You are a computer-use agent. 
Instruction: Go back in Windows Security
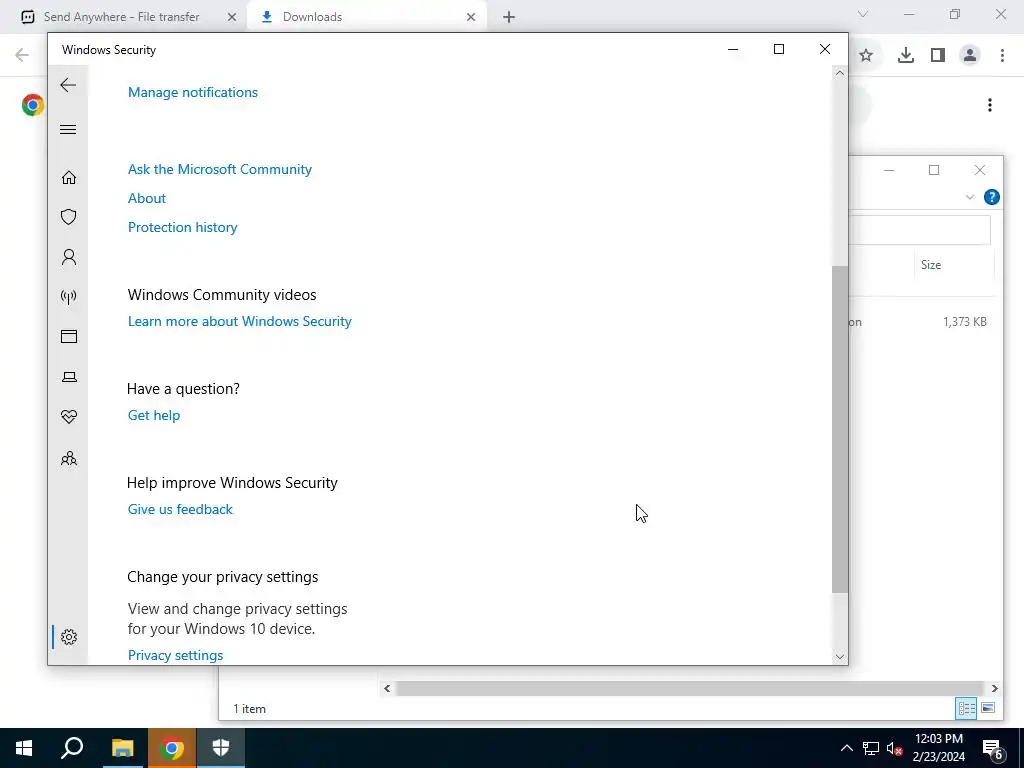pos(68,85)
